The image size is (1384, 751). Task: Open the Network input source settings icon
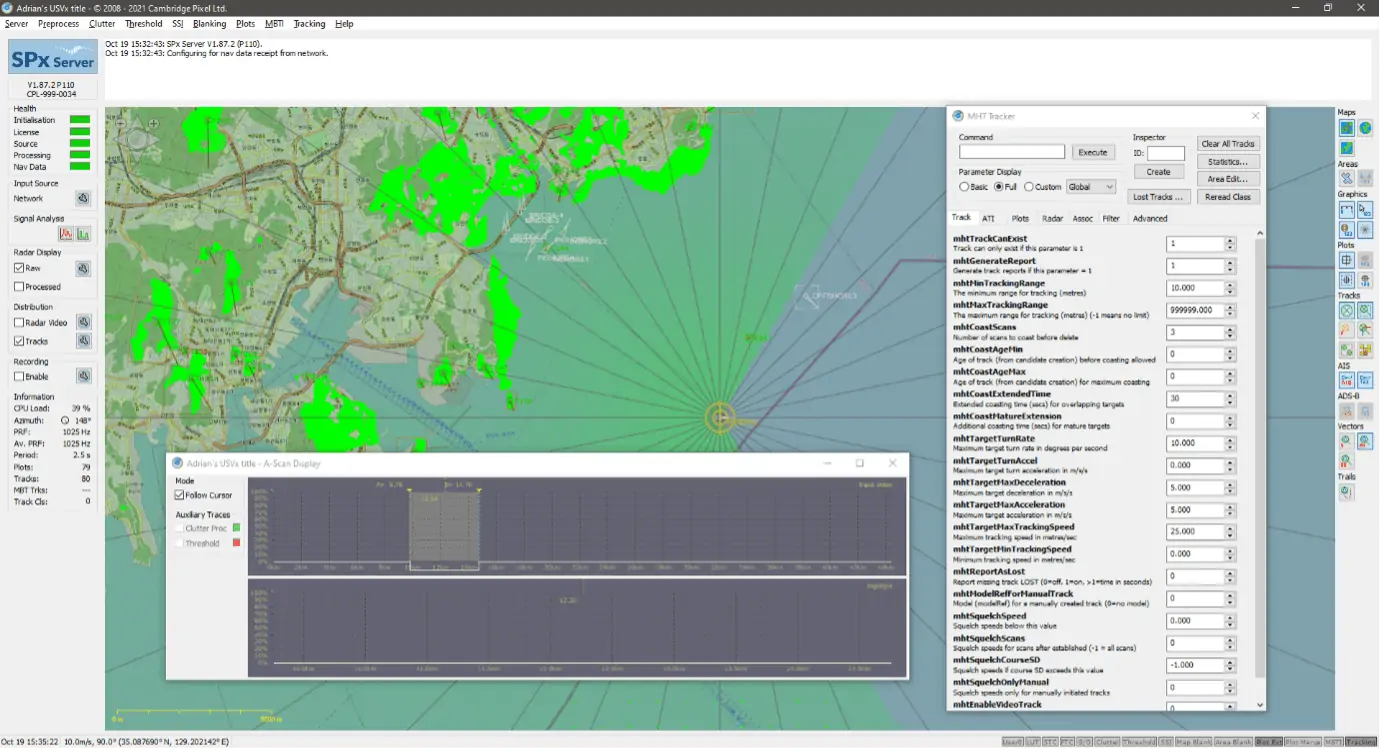click(84, 199)
